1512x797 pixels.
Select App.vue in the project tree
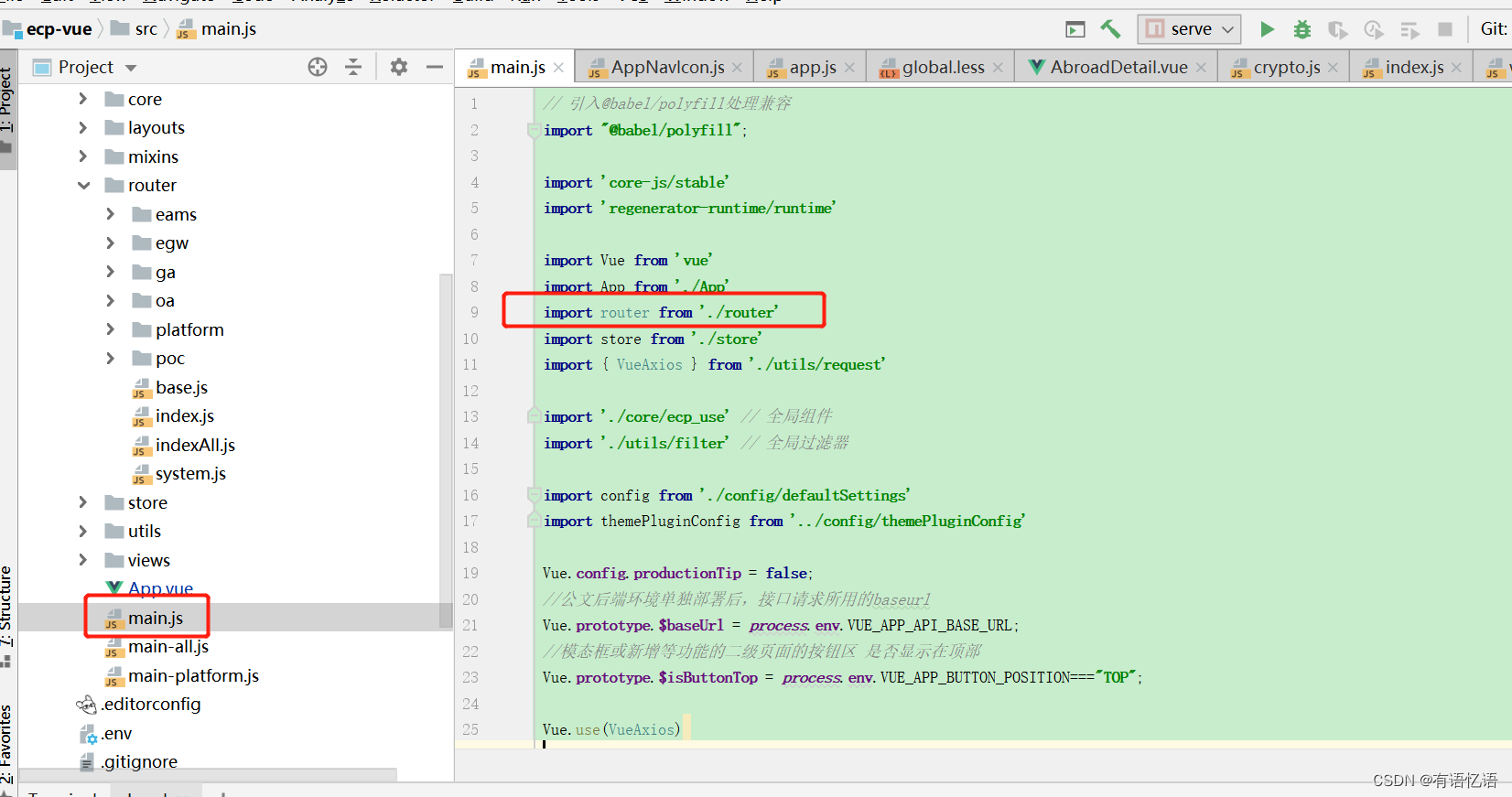(149, 588)
